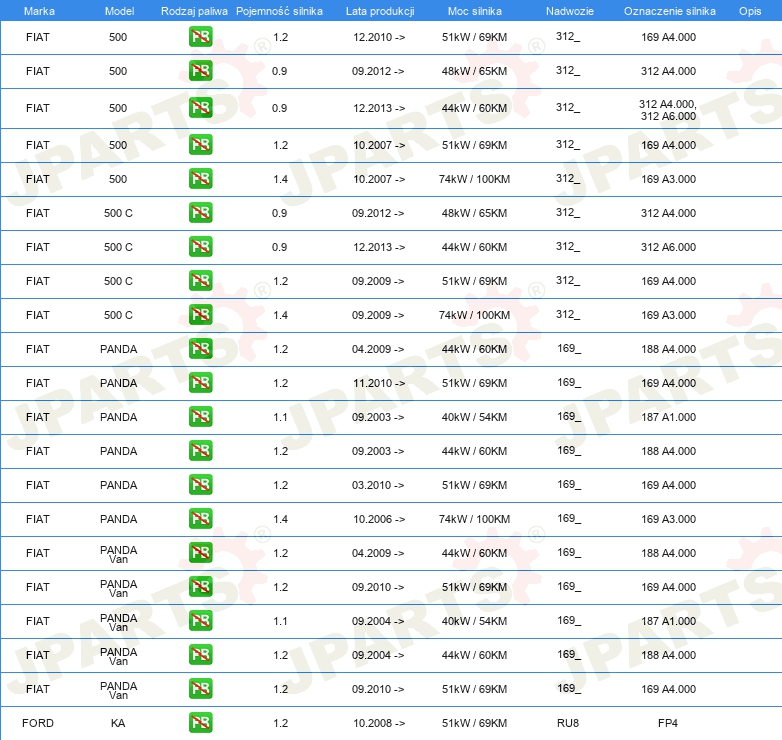Select 500 C model in 12.2013 row

118,247
